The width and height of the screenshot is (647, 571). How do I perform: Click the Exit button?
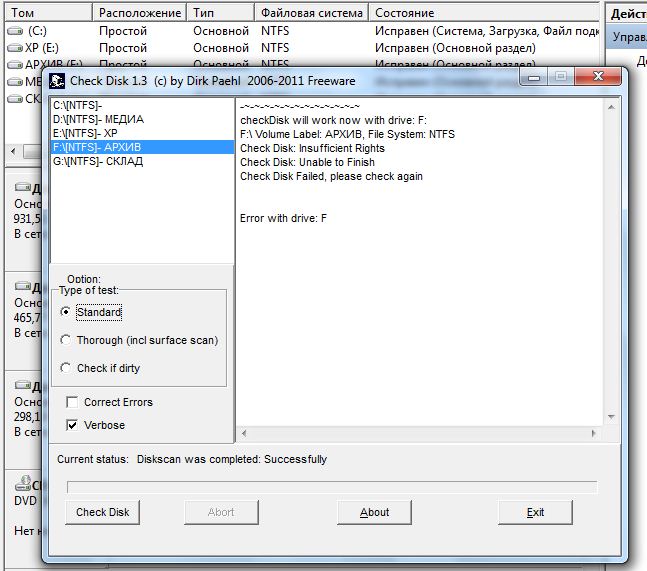click(535, 512)
